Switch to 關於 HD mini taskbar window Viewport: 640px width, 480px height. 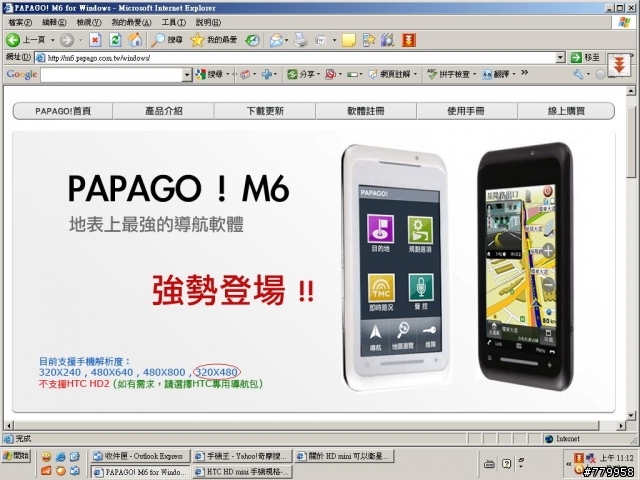click(344, 456)
